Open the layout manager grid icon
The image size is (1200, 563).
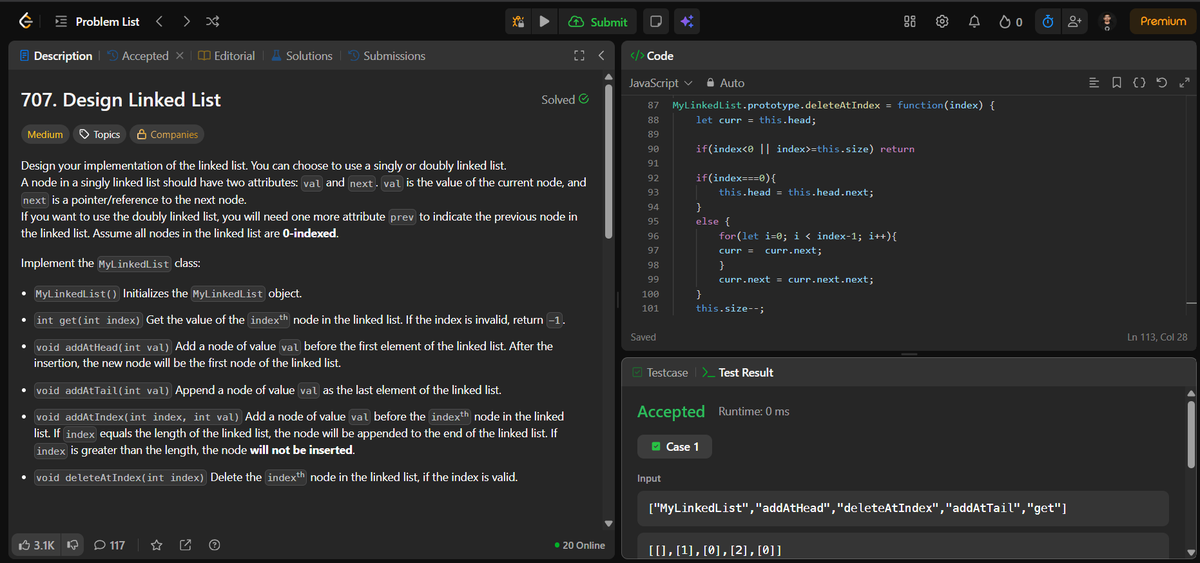tap(909, 21)
